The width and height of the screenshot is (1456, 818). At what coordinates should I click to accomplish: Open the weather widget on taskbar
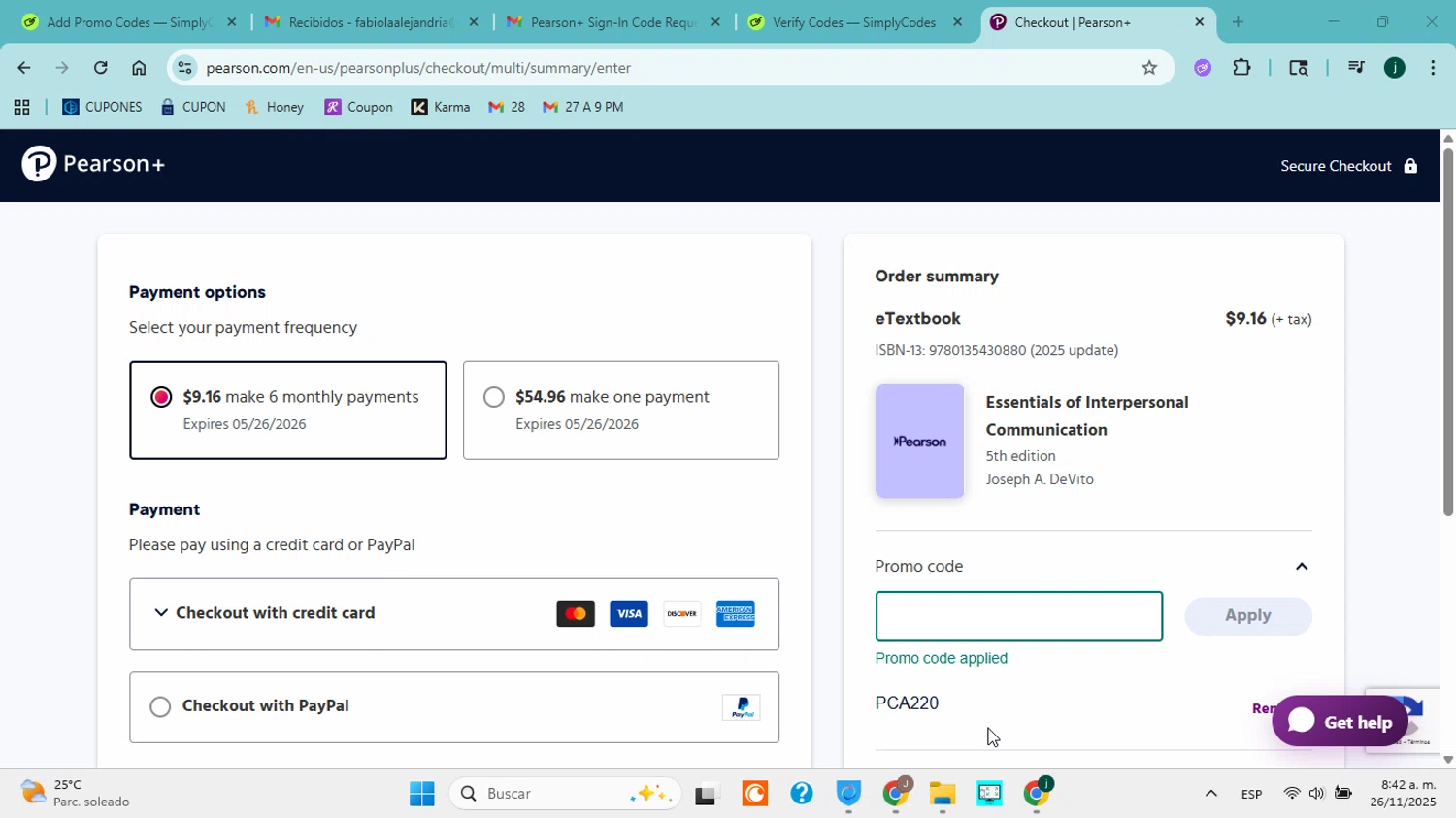(76, 793)
